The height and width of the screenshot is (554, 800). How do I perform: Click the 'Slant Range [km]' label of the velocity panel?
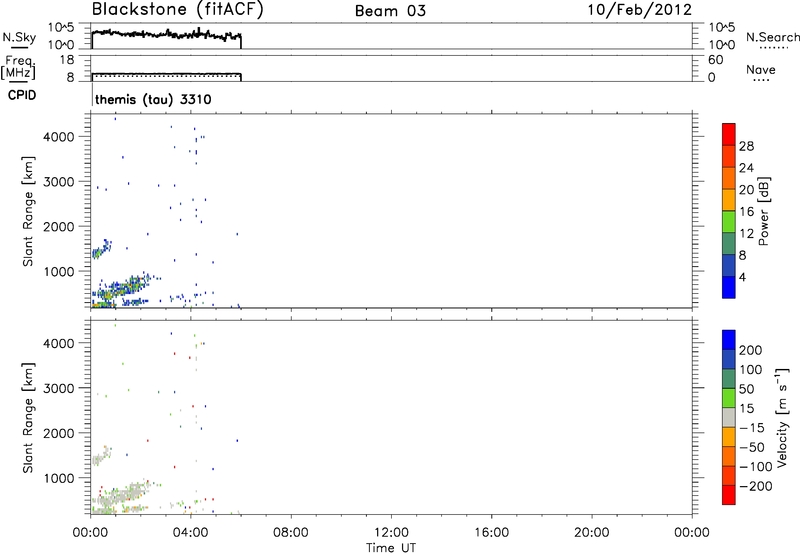point(28,418)
